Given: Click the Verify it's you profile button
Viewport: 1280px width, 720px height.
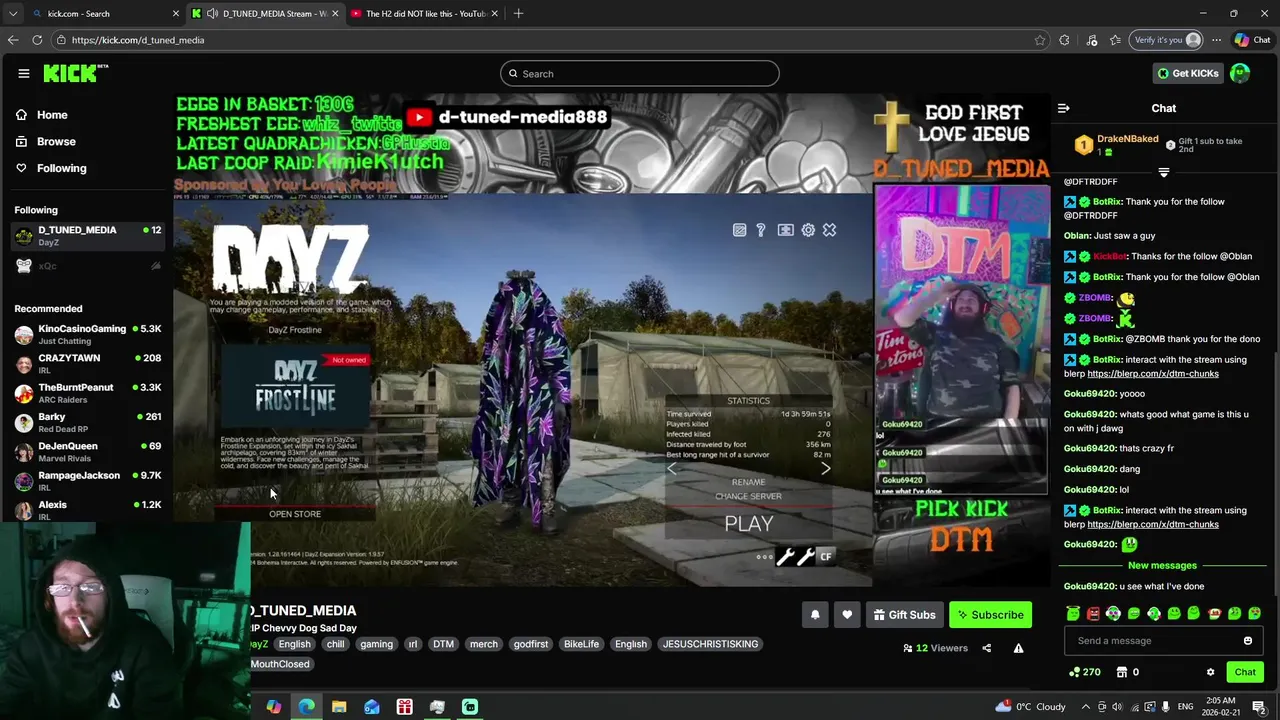Looking at the screenshot, I should (1166, 40).
